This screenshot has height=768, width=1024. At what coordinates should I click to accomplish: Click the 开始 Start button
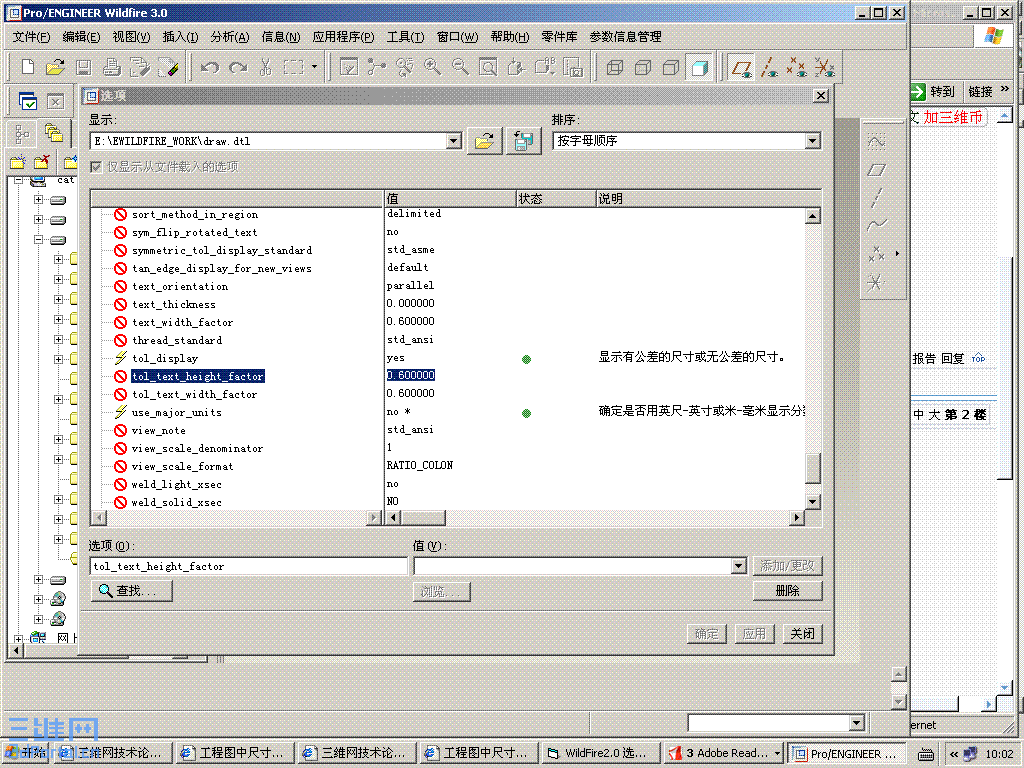pos(26,753)
